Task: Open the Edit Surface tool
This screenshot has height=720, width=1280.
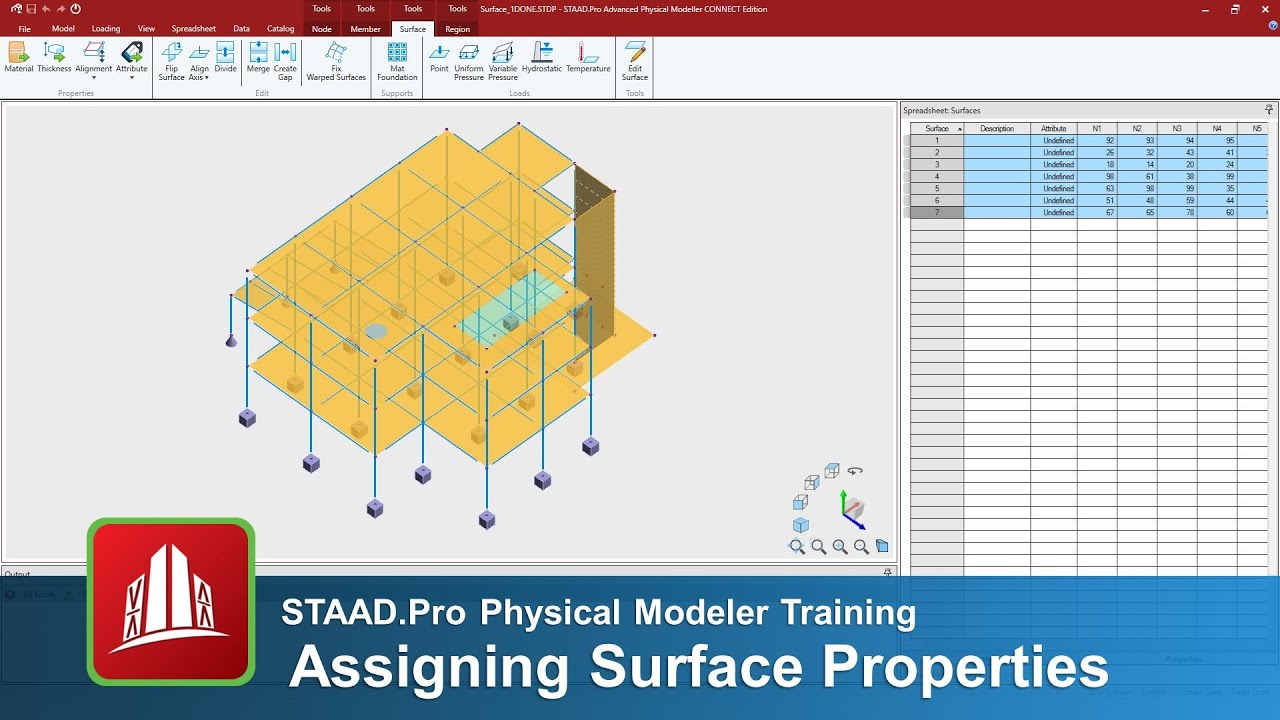Action: [635, 61]
